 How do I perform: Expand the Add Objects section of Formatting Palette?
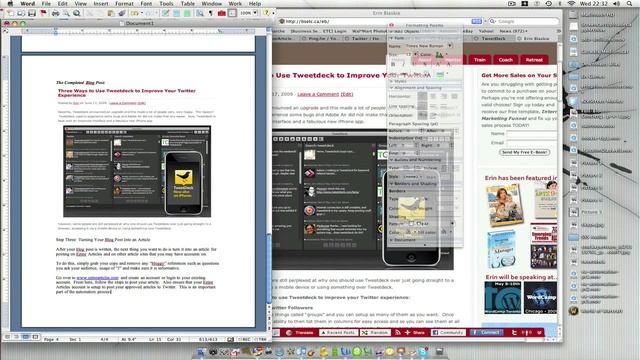tap(392, 31)
